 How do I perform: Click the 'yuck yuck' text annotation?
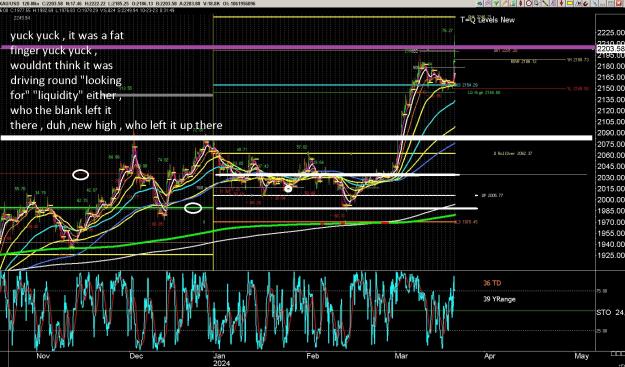coord(116,80)
